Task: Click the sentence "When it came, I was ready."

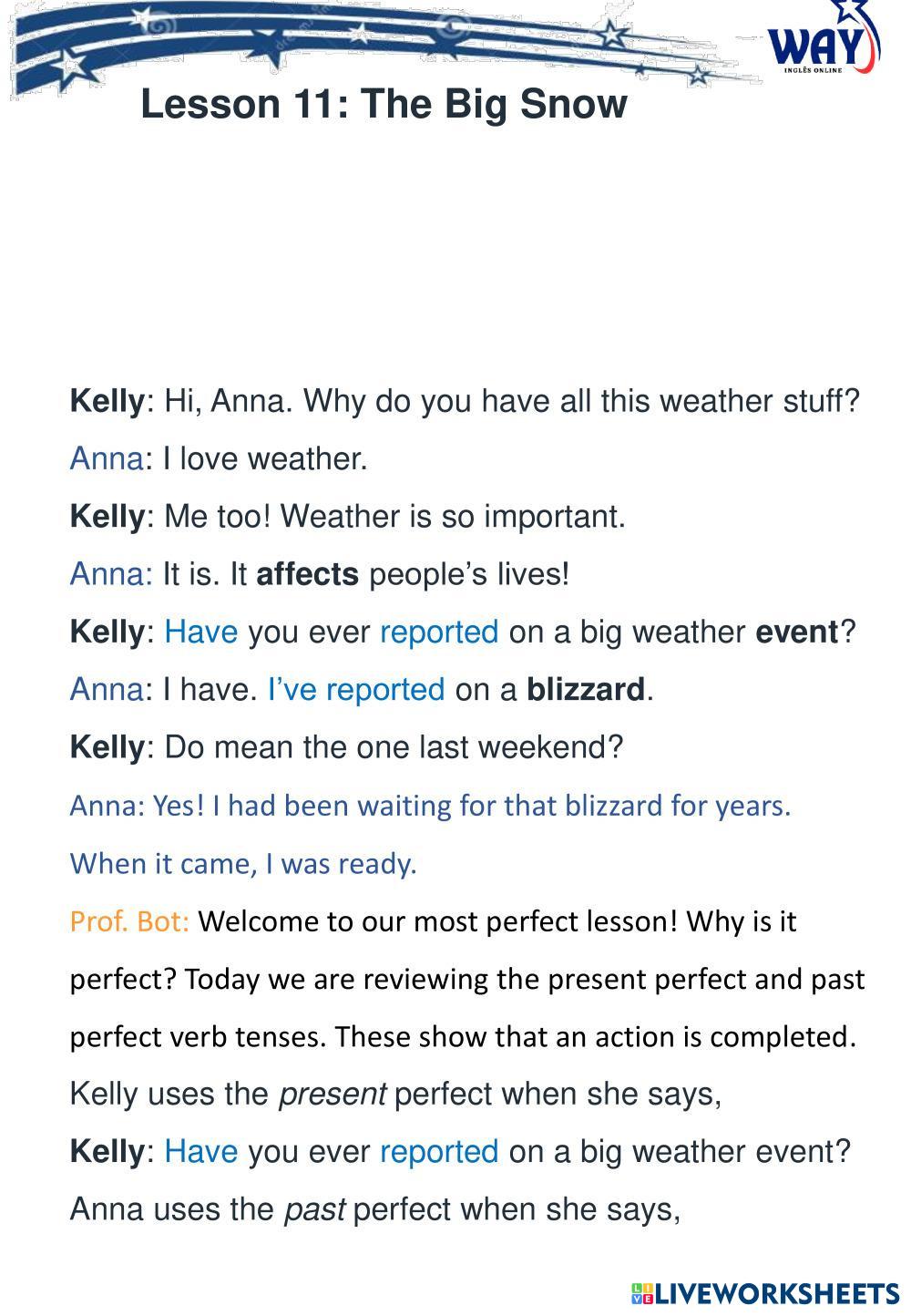Action: (x=243, y=863)
